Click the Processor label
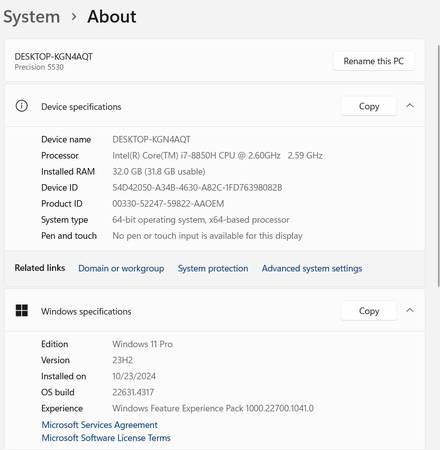The width and height of the screenshot is (440, 450). pos(60,156)
